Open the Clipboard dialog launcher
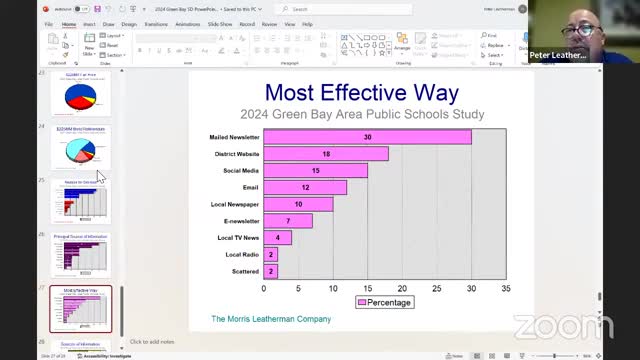 coord(76,63)
